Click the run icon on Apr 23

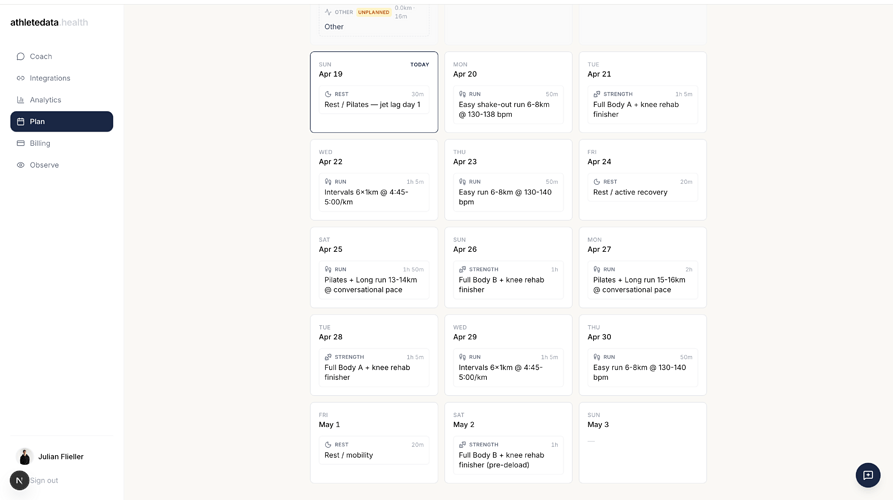[462, 182]
